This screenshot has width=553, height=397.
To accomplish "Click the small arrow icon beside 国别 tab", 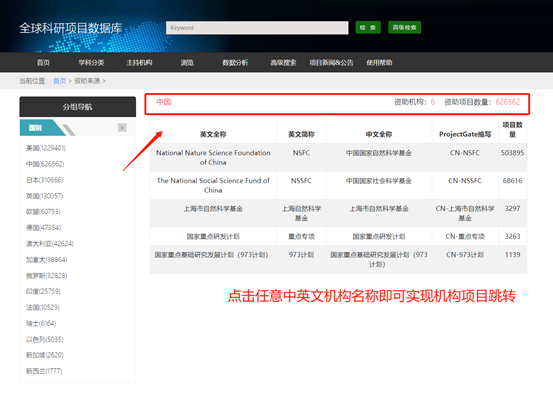I will coord(122,128).
